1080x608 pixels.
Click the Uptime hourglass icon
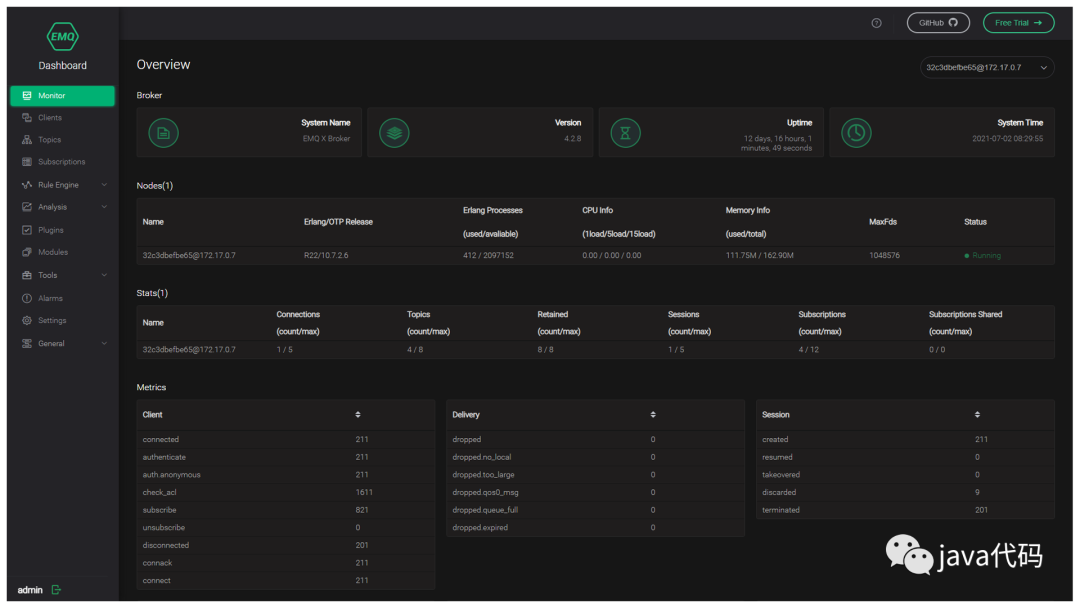(625, 133)
